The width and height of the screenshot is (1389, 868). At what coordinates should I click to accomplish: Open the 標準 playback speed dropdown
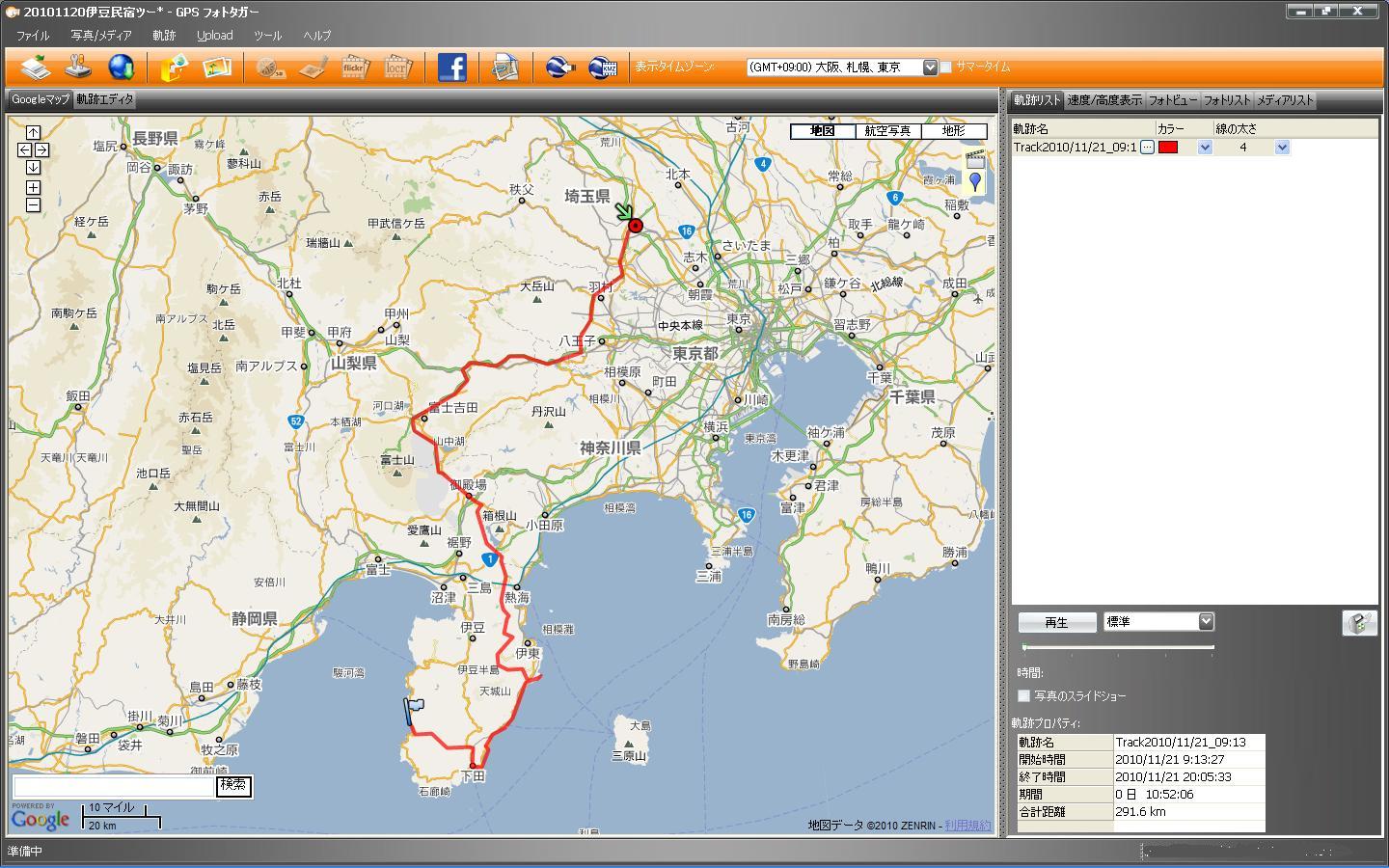(x=1206, y=622)
